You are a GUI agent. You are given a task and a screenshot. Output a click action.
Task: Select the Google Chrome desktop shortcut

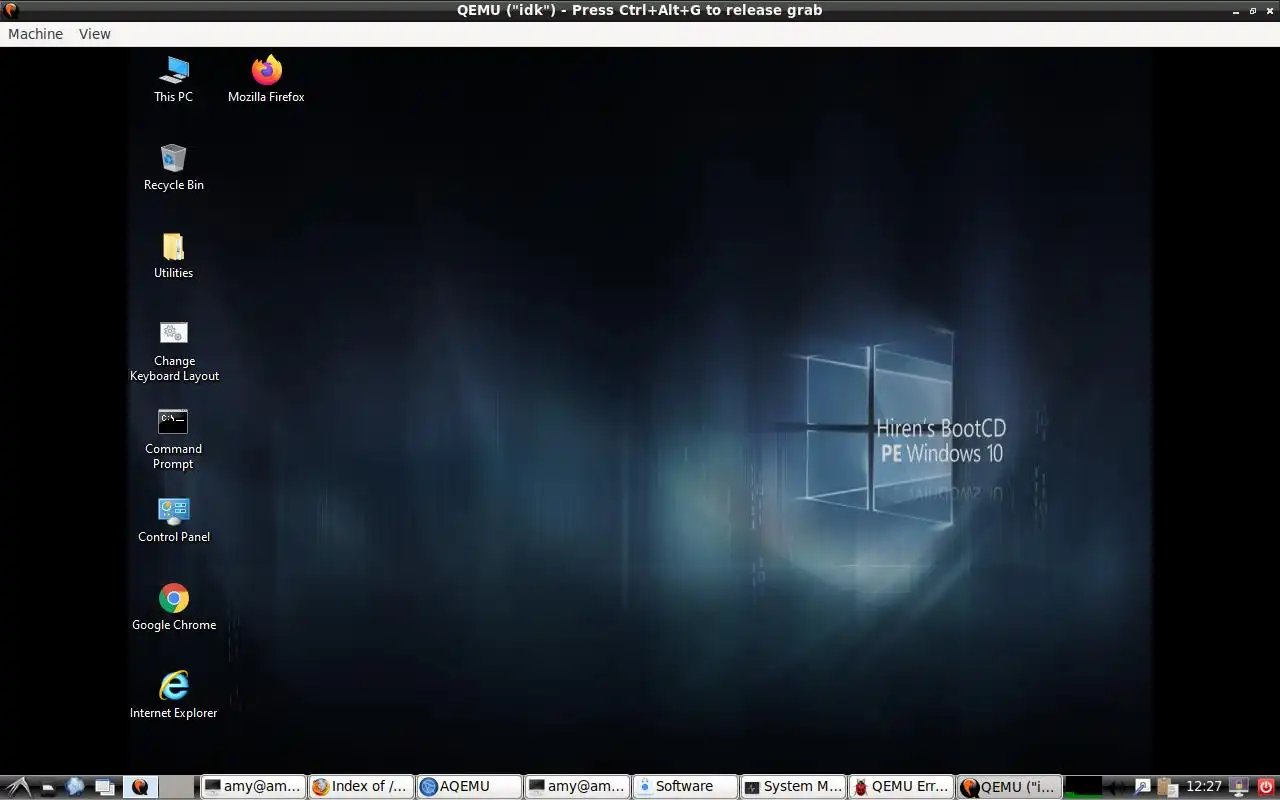[174, 608]
